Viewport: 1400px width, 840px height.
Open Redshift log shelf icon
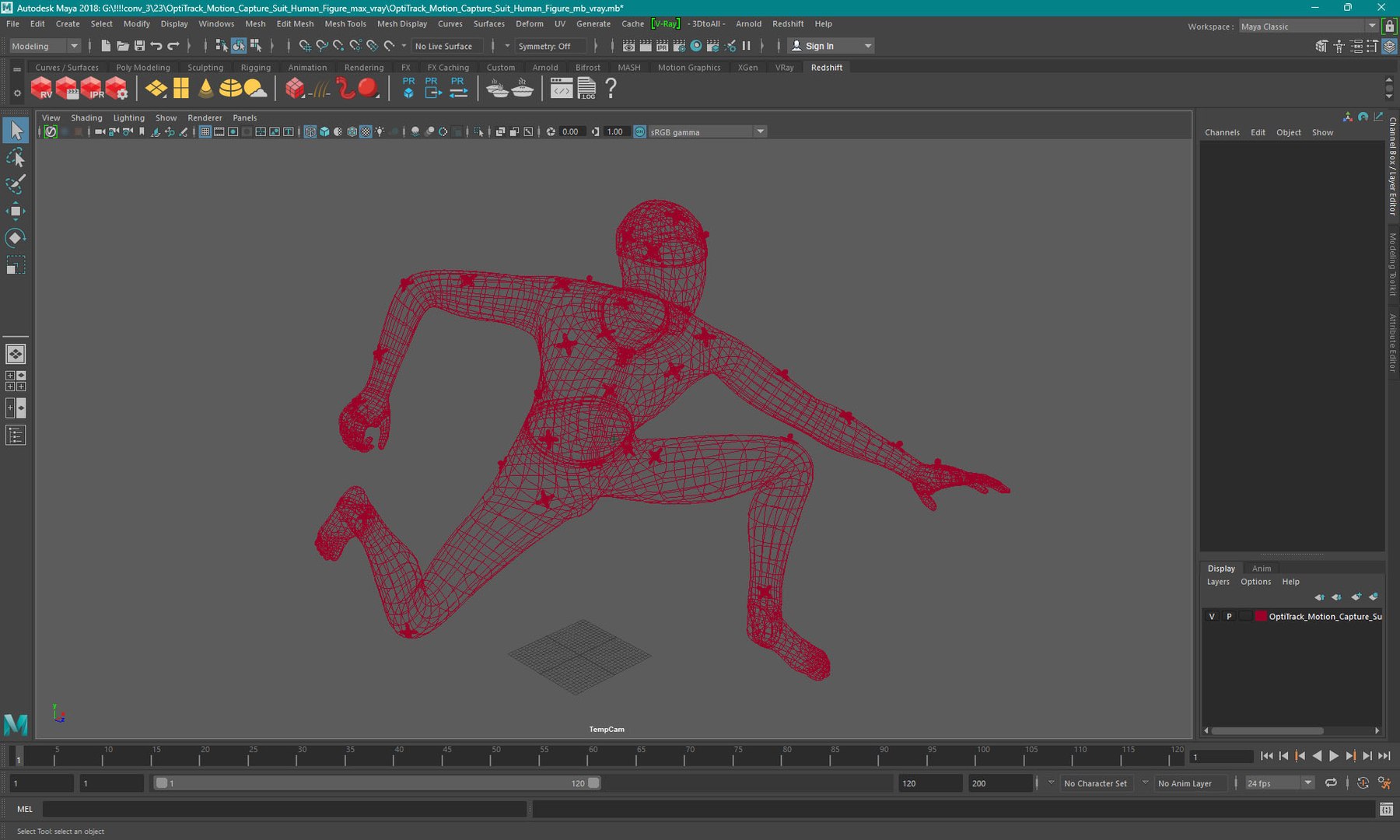(x=586, y=89)
